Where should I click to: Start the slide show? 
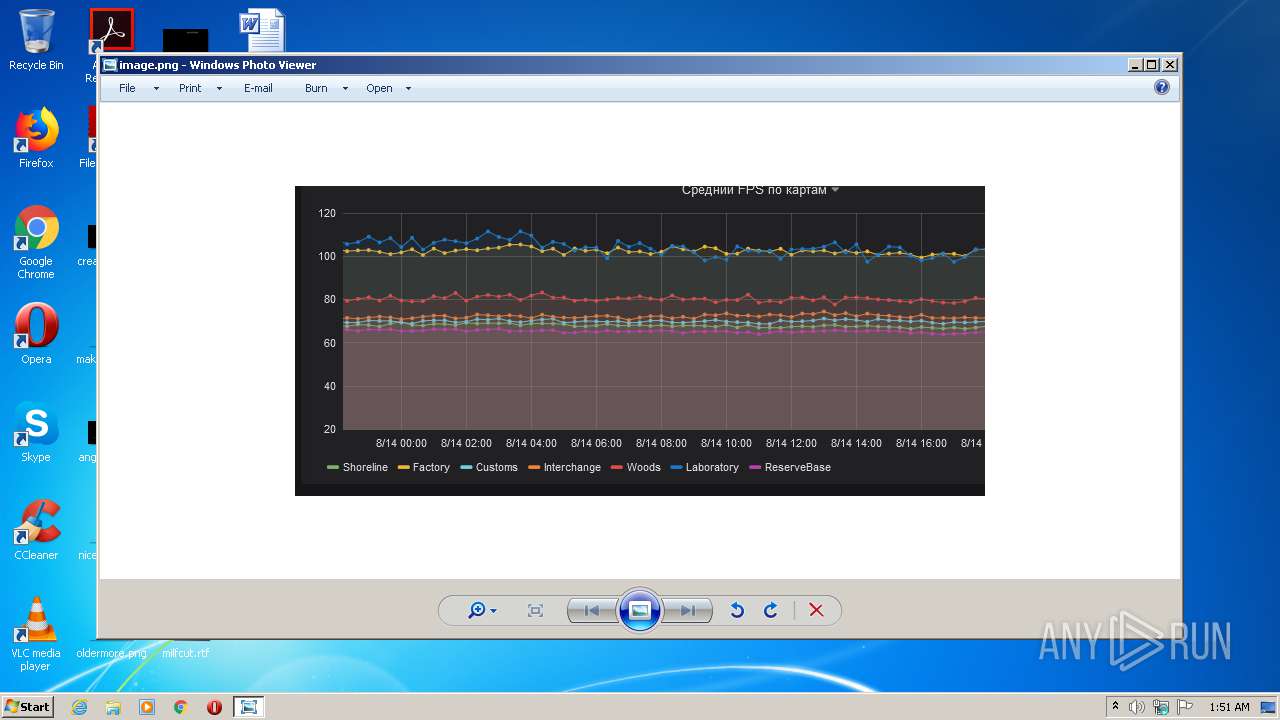(x=640, y=610)
